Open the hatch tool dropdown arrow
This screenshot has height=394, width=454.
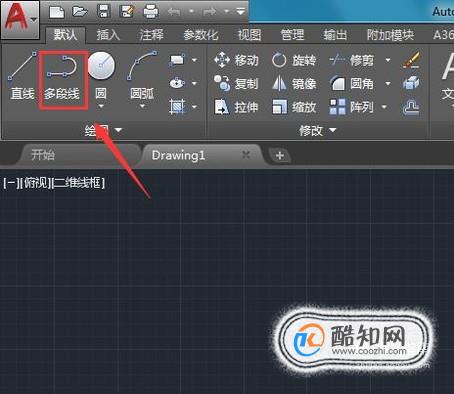tap(194, 107)
